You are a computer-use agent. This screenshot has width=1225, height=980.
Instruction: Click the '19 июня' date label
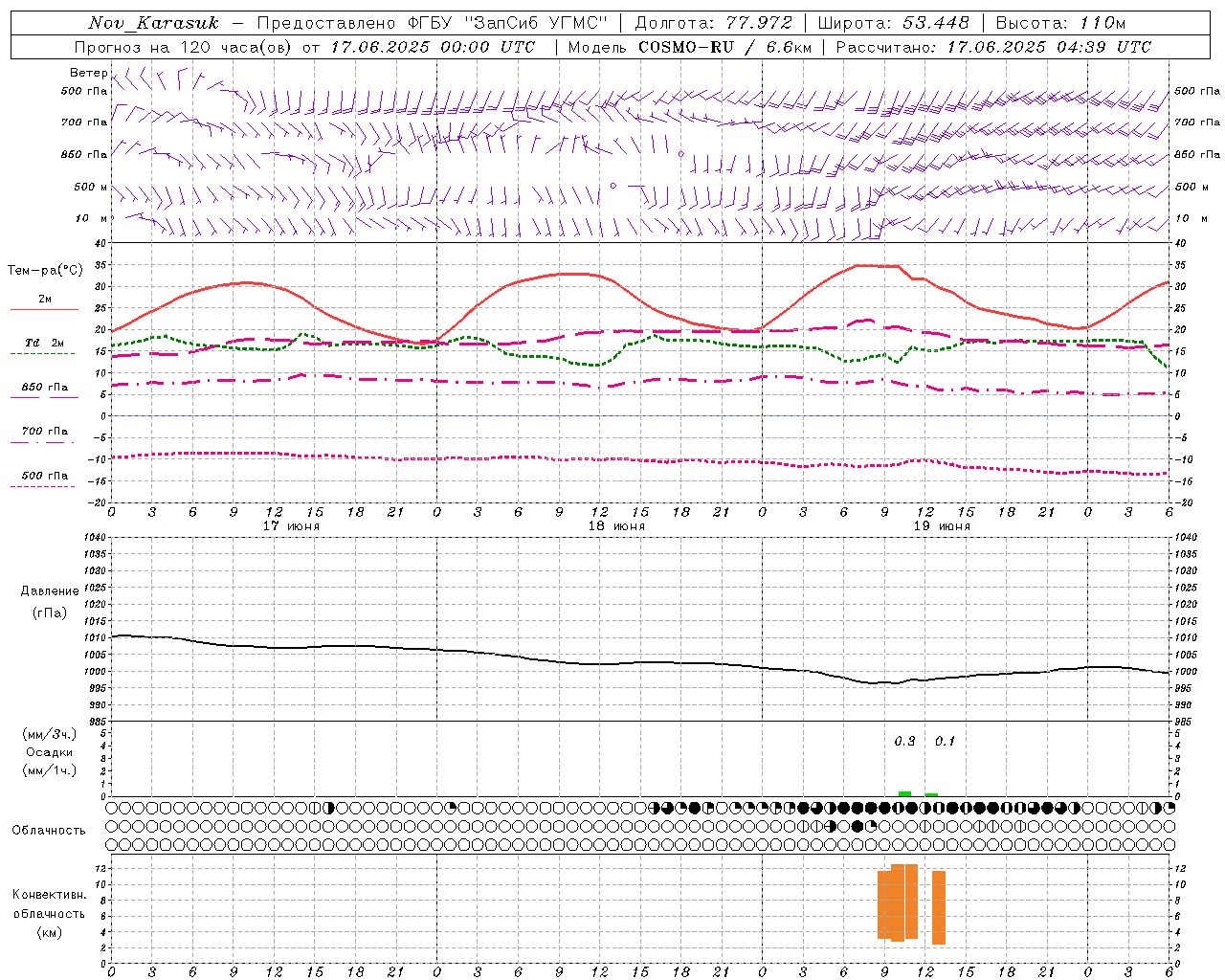(x=942, y=526)
